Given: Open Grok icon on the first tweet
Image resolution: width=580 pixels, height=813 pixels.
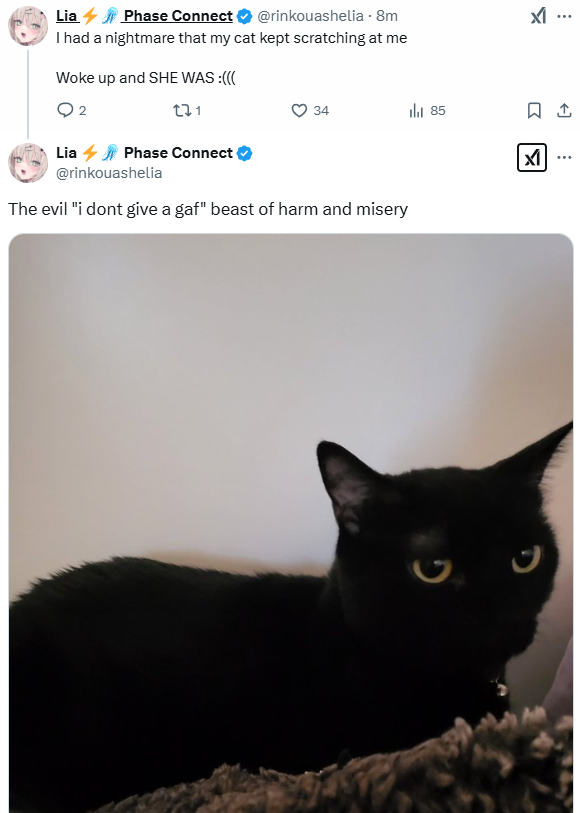Looking at the screenshot, I should pos(539,17).
